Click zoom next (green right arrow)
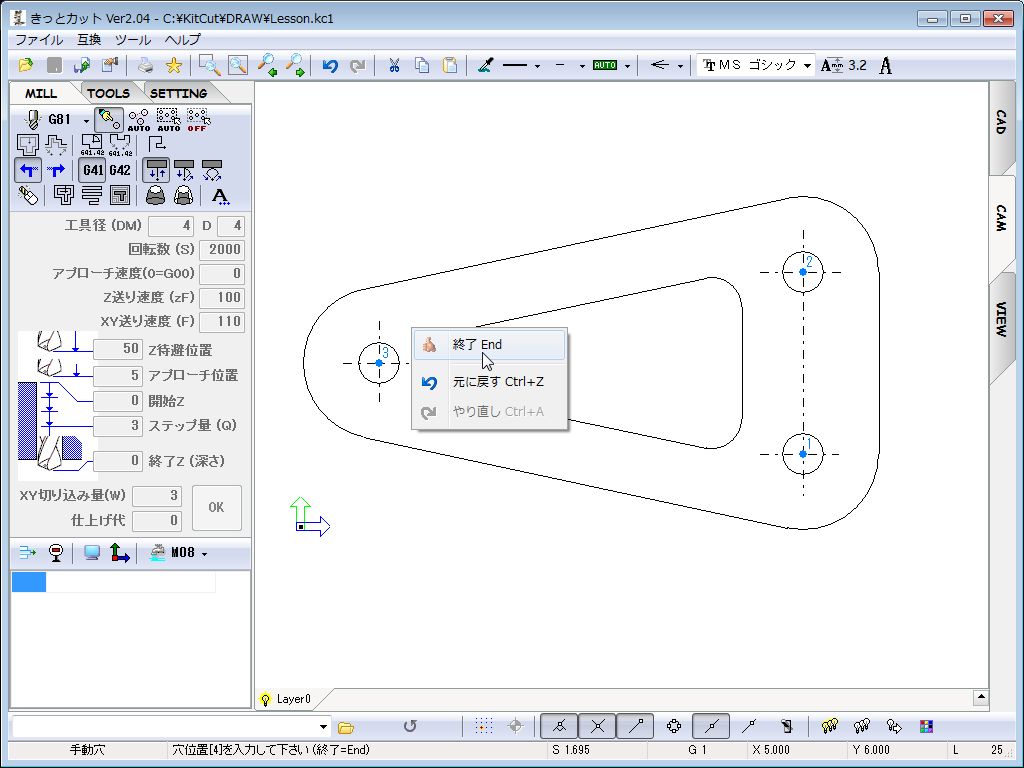Image resolution: width=1024 pixels, height=768 pixels. (295, 65)
